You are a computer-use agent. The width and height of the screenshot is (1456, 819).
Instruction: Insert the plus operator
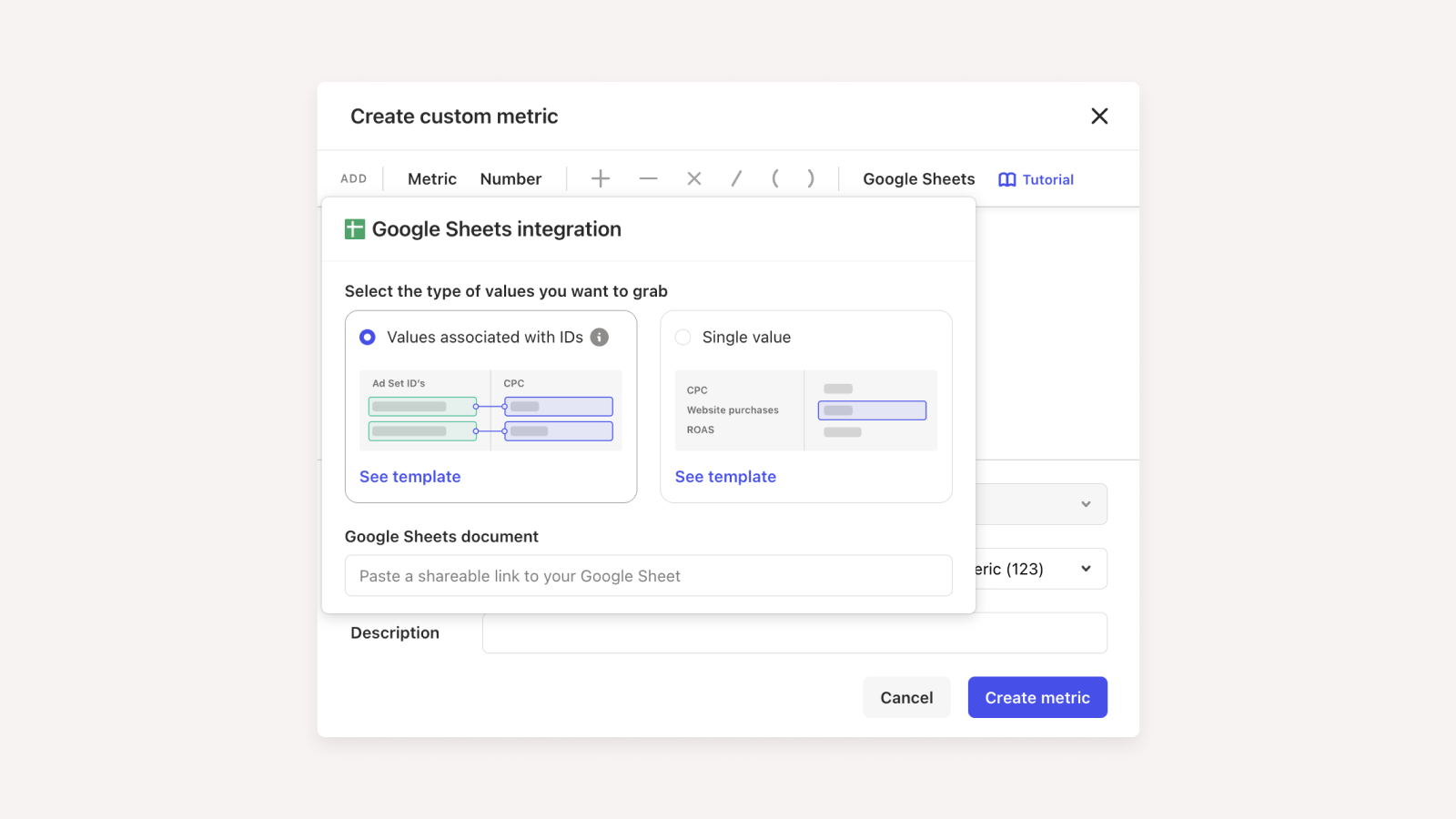pos(601,179)
